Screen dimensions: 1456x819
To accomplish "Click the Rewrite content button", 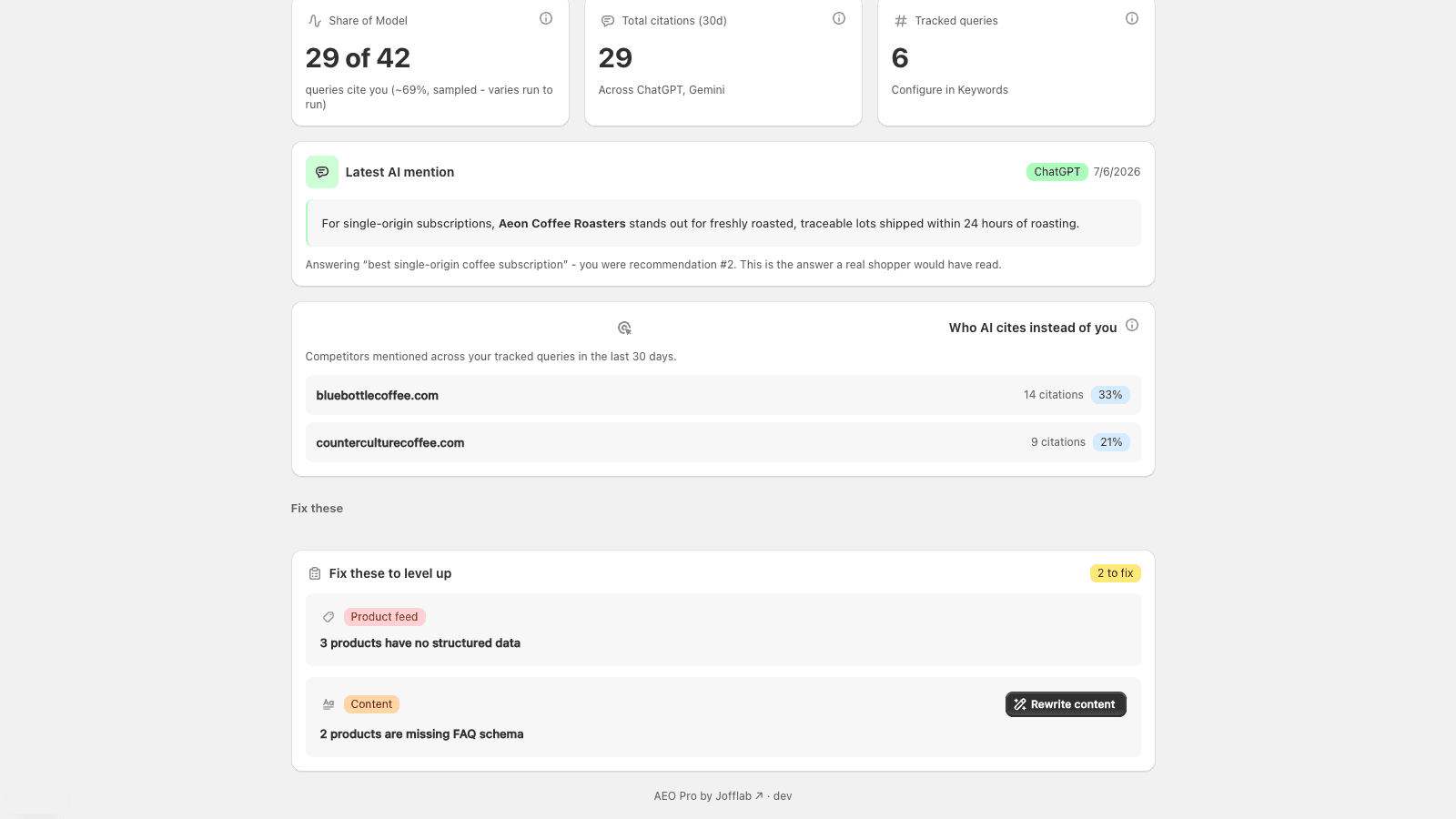I will tap(1066, 704).
